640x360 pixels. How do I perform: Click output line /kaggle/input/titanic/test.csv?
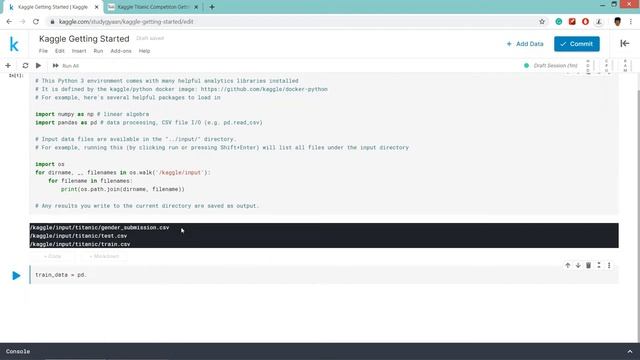coord(78,236)
